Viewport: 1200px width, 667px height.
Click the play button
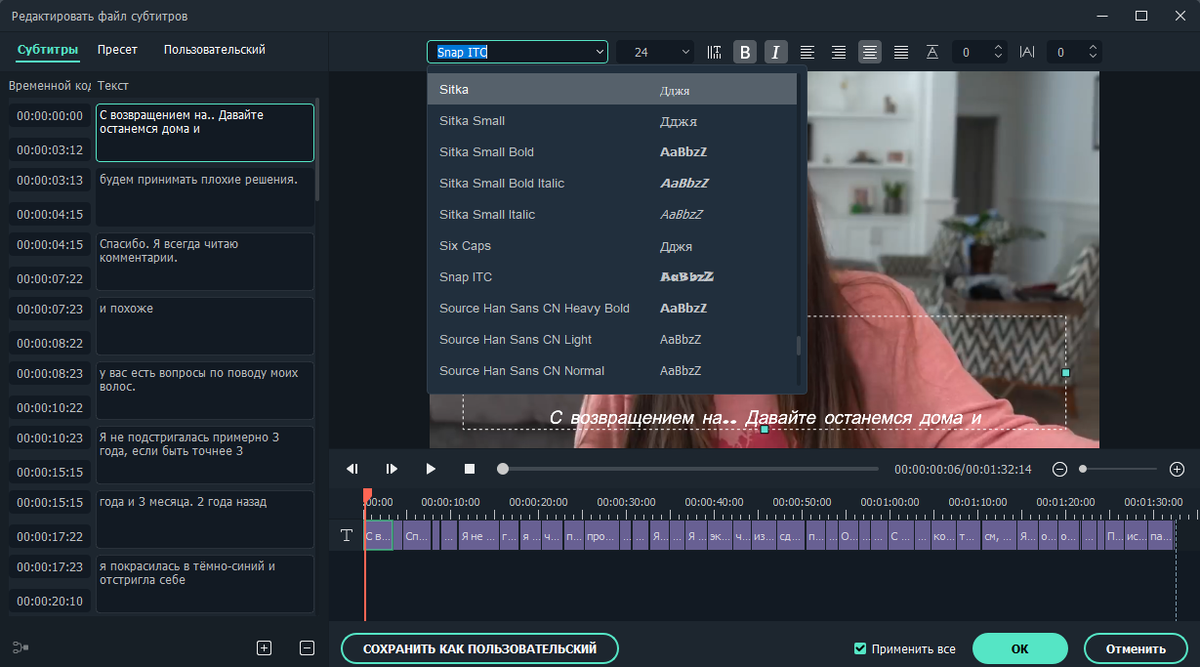(x=431, y=468)
